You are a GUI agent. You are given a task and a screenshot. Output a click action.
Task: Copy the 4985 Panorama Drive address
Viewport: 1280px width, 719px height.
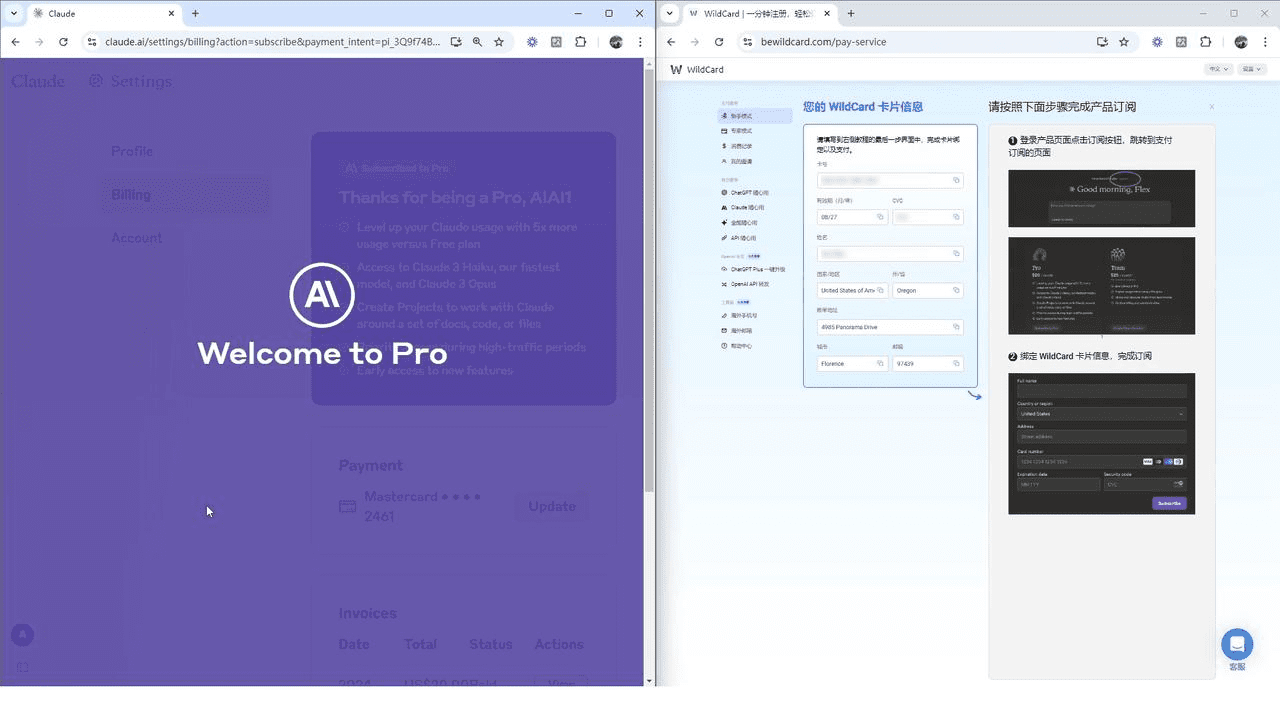click(x=956, y=327)
